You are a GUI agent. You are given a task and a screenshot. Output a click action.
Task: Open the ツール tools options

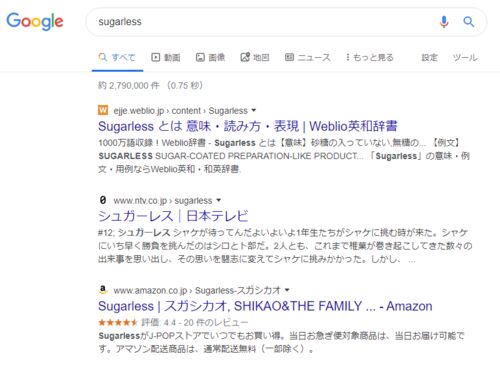pos(465,57)
